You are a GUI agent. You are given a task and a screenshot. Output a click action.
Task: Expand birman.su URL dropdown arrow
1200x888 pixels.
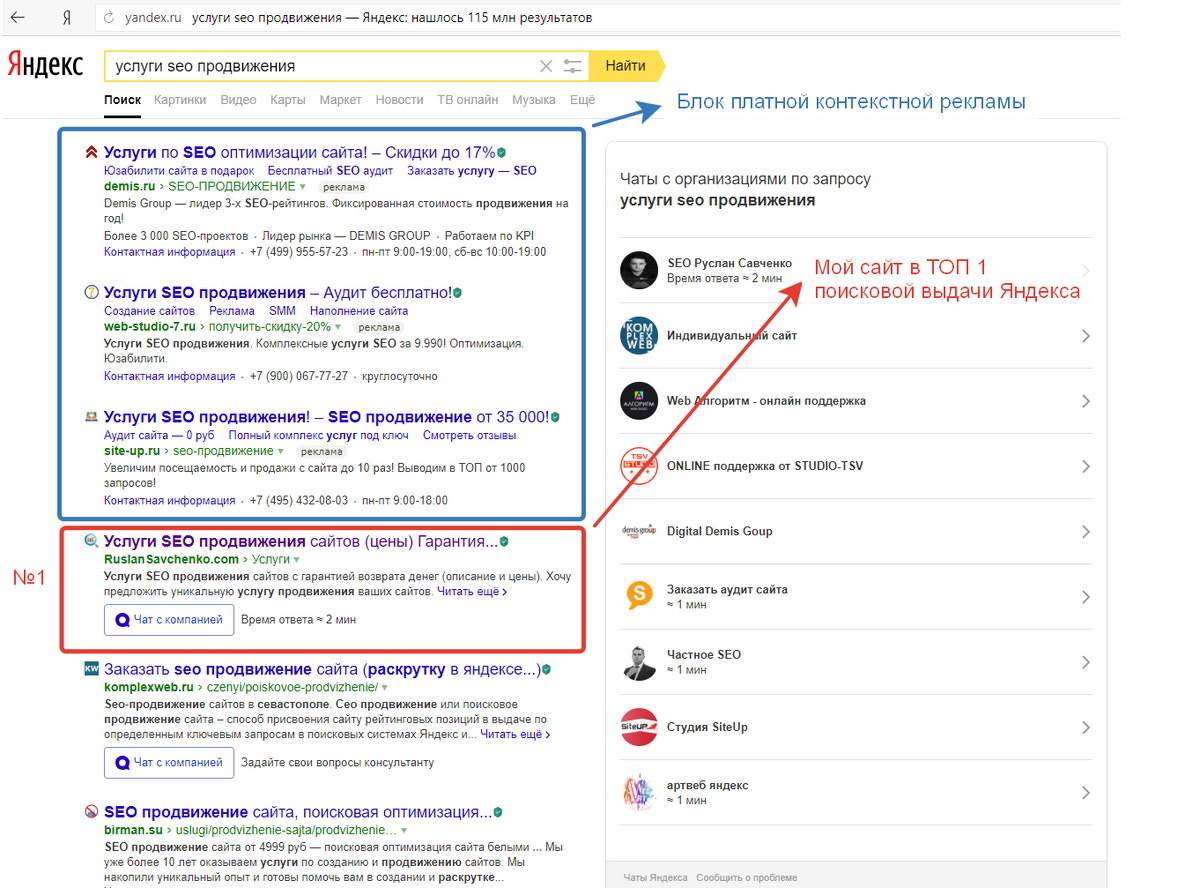click(404, 831)
